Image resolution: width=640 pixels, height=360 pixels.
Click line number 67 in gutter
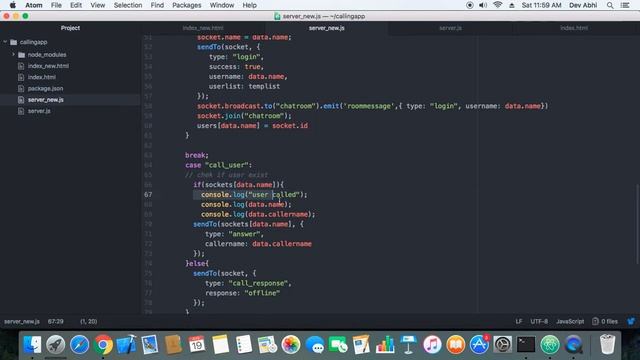click(148, 195)
